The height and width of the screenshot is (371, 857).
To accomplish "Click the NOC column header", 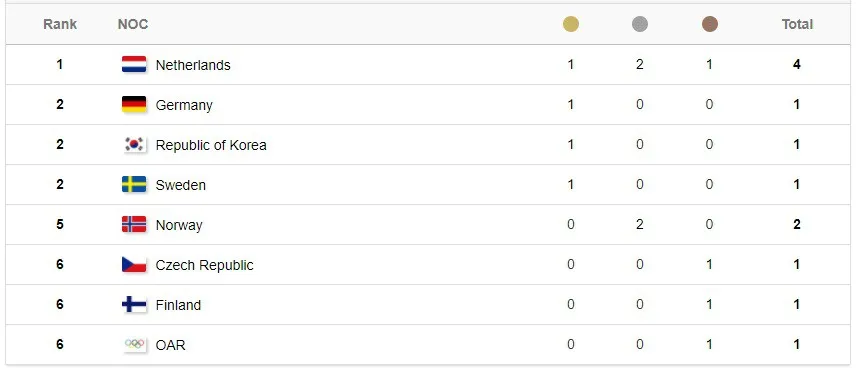I will point(133,24).
